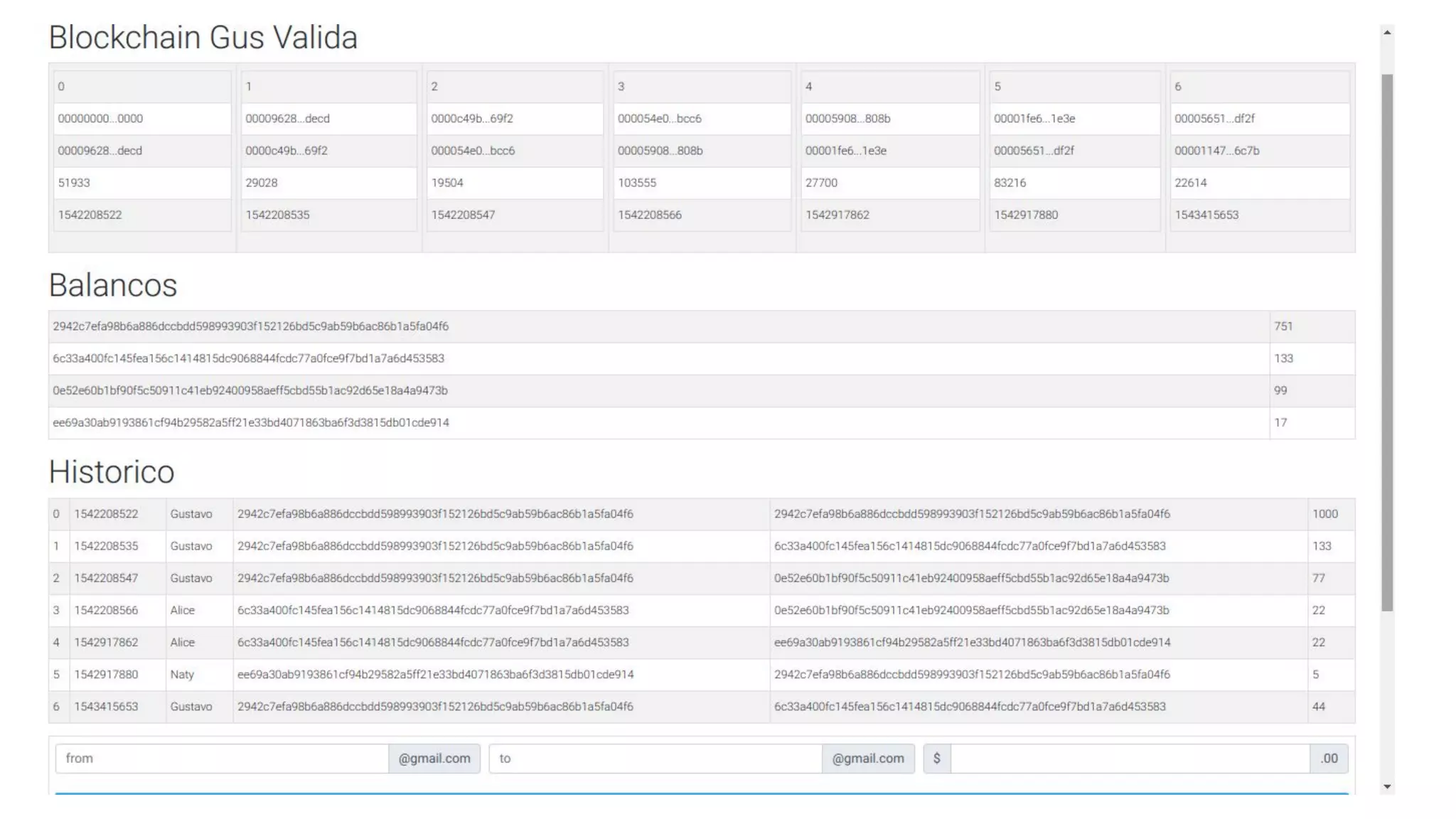Focus the 'to' email input field

point(655,759)
